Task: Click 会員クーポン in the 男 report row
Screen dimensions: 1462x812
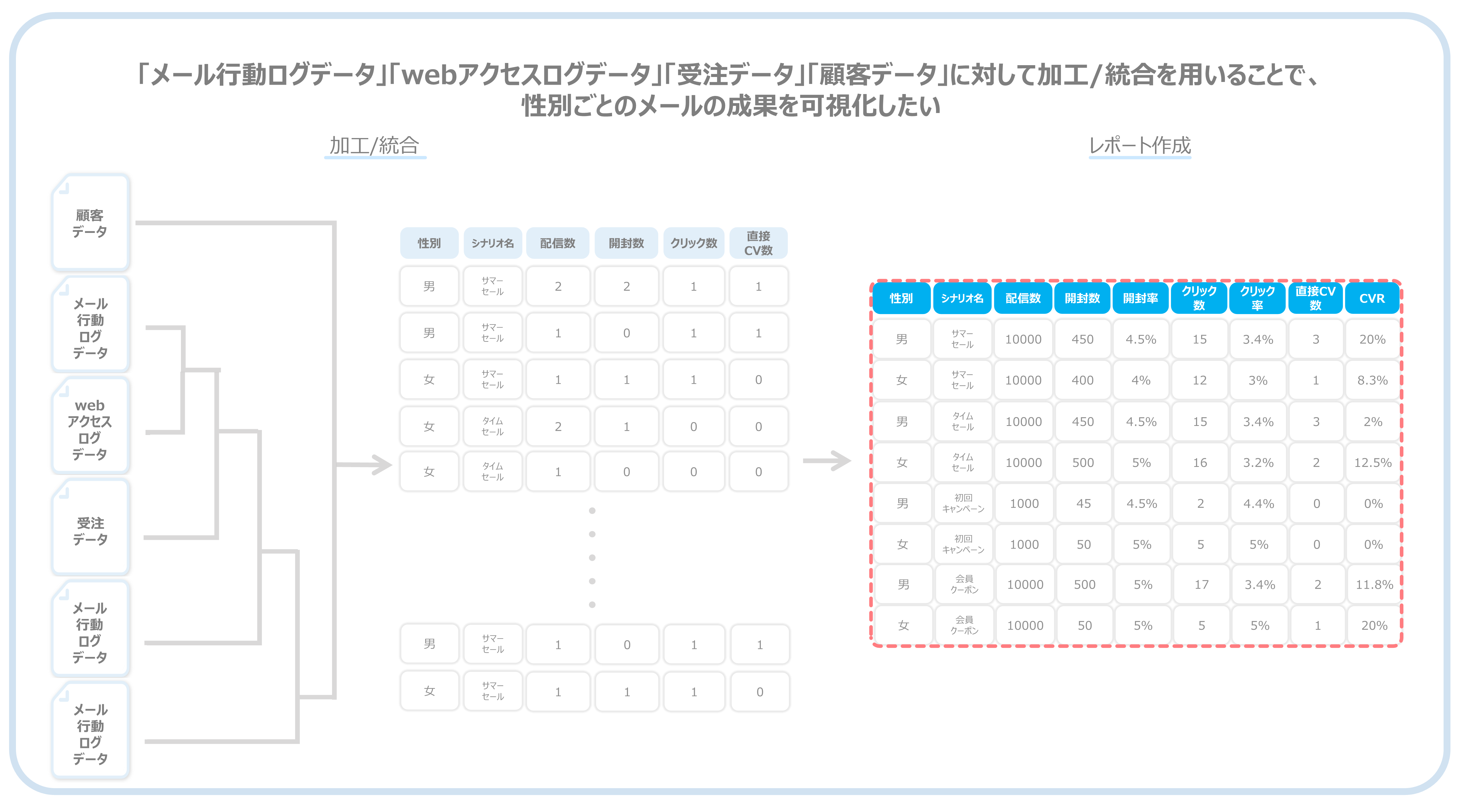Action: tap(964, 584)
